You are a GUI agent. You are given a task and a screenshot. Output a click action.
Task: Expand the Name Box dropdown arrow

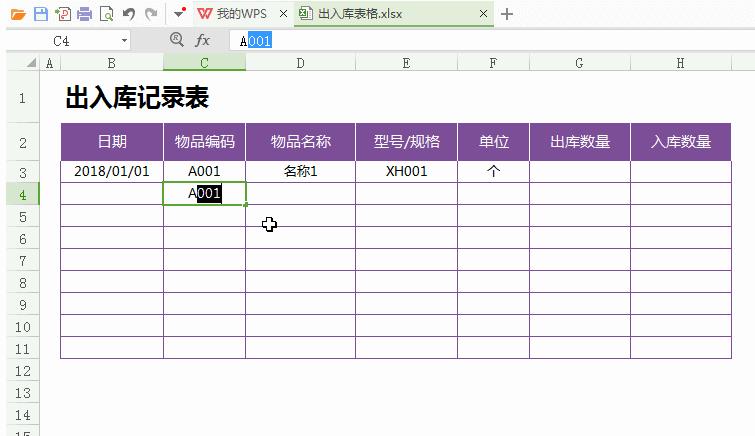(x=124, y=41)
